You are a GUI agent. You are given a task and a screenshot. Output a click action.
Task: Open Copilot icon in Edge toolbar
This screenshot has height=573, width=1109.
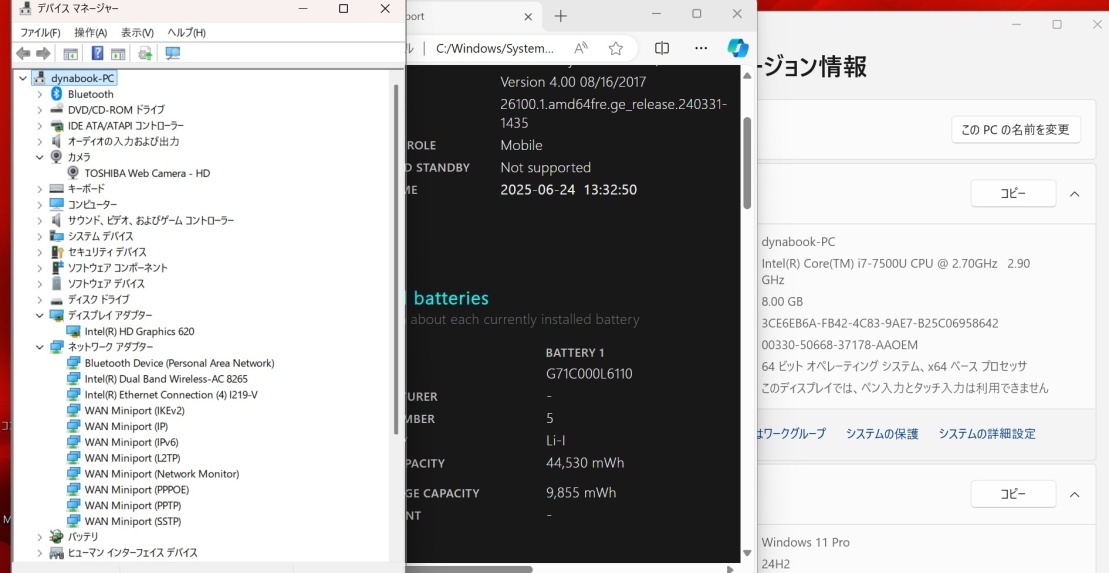(x=738, y=48)
